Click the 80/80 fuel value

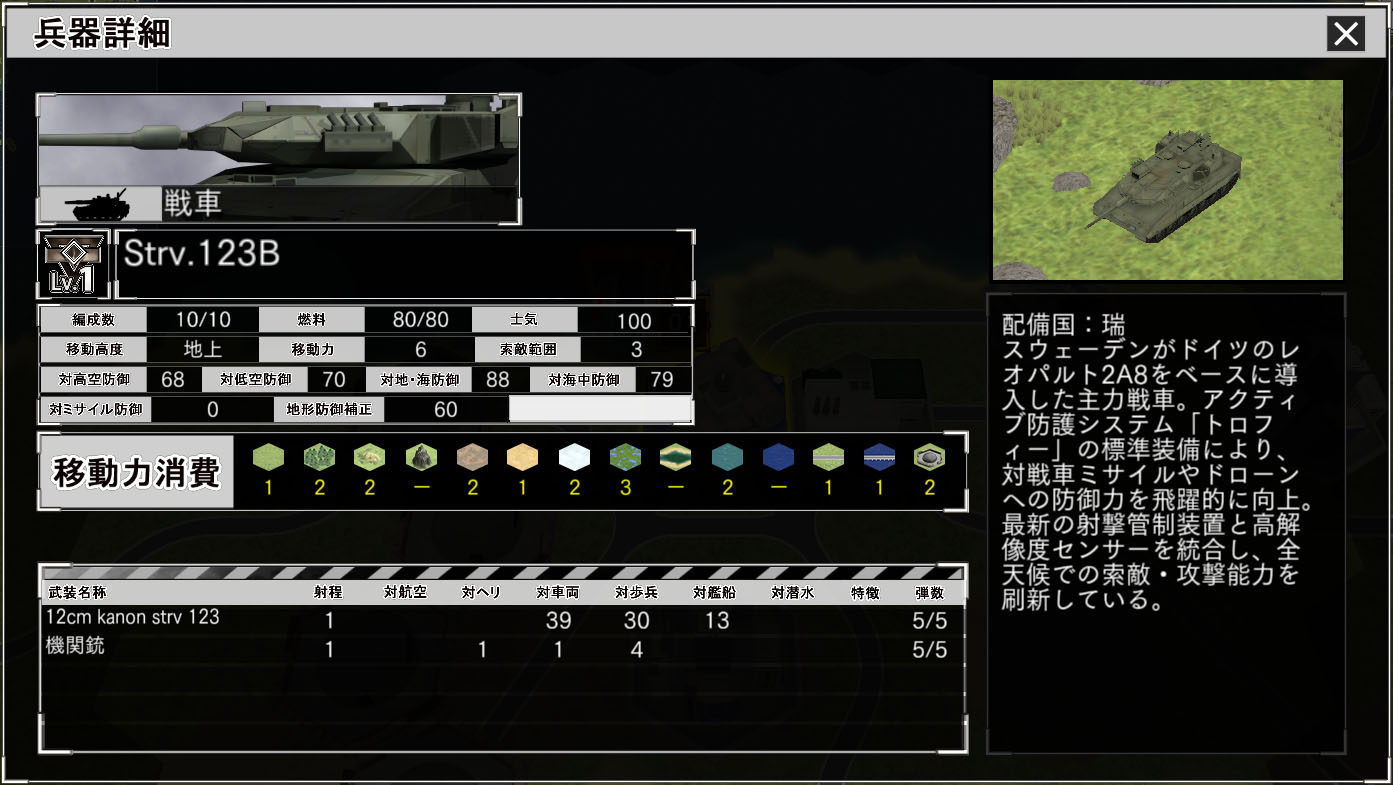421,320
